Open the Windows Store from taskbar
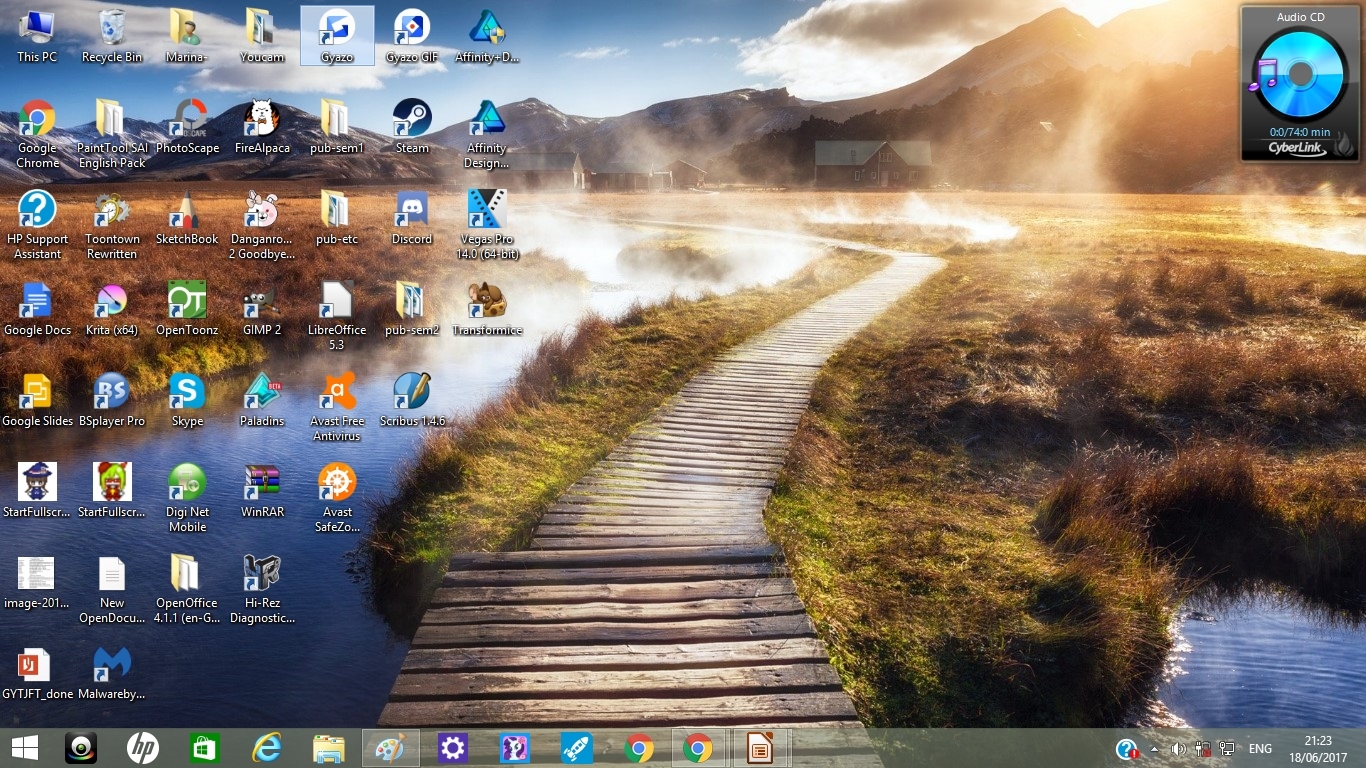 pyautogui.click(x=205, y=748)
